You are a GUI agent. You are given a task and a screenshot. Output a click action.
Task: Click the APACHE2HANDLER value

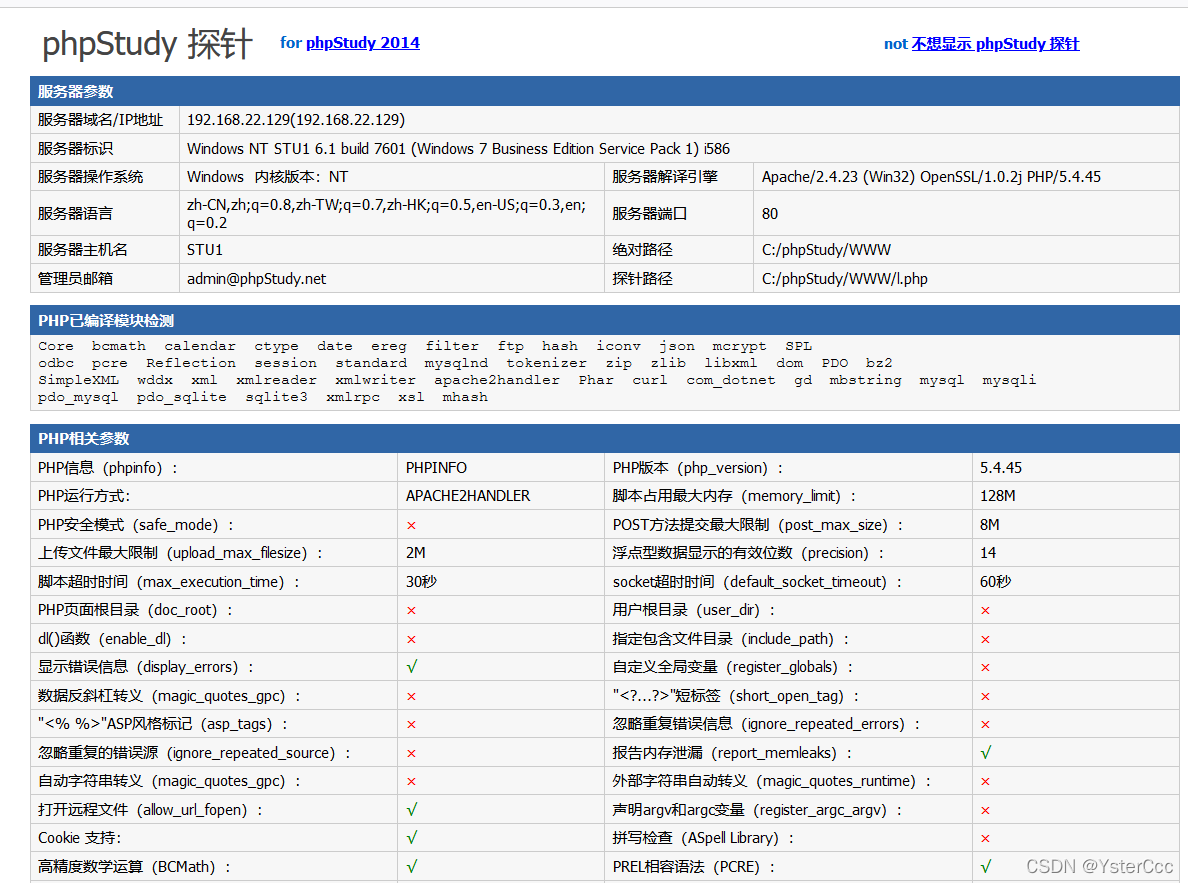pyautogui.click(x=467, y=496)
